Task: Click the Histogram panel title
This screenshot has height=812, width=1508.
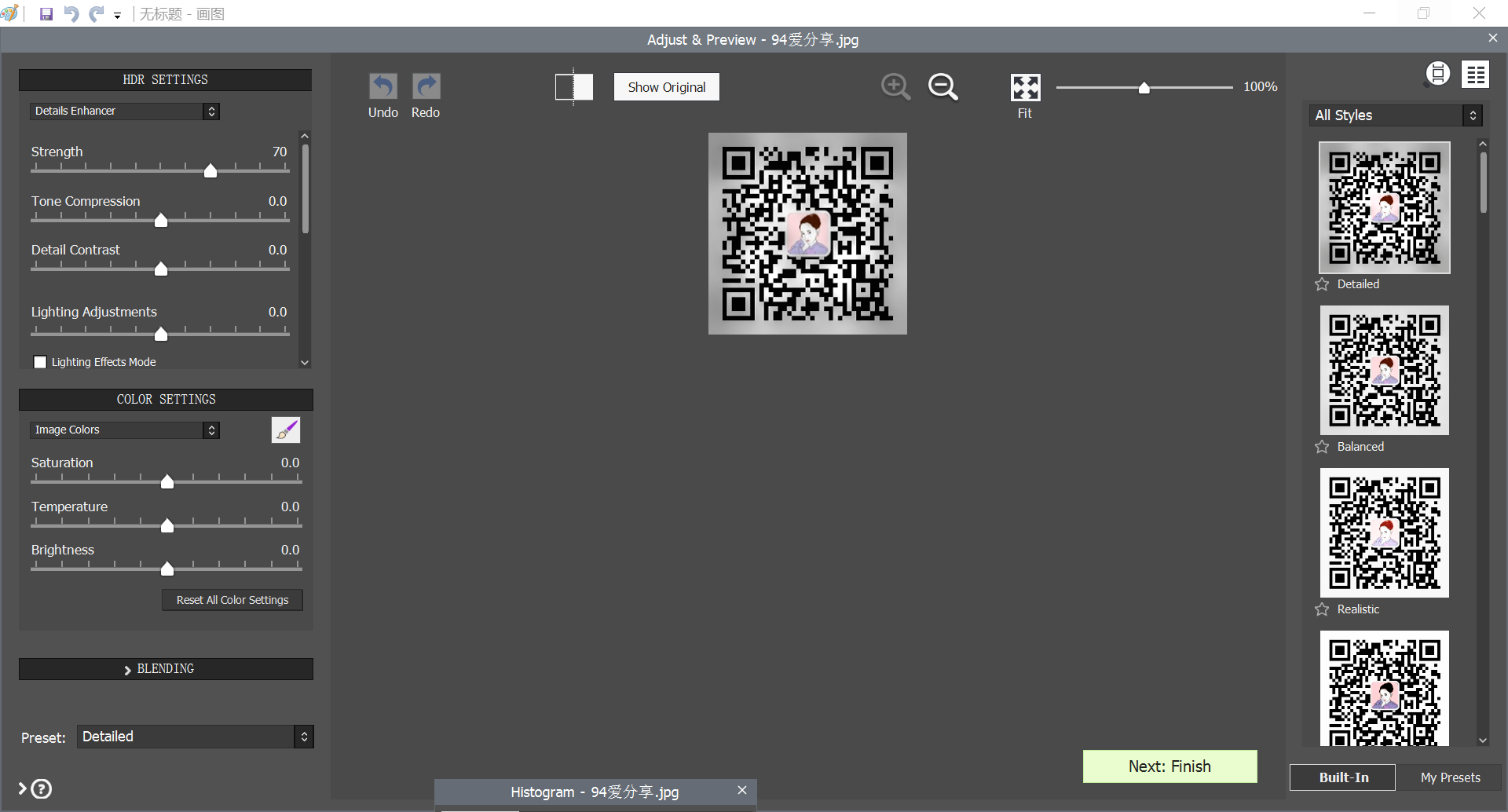Action: [595, 792]
